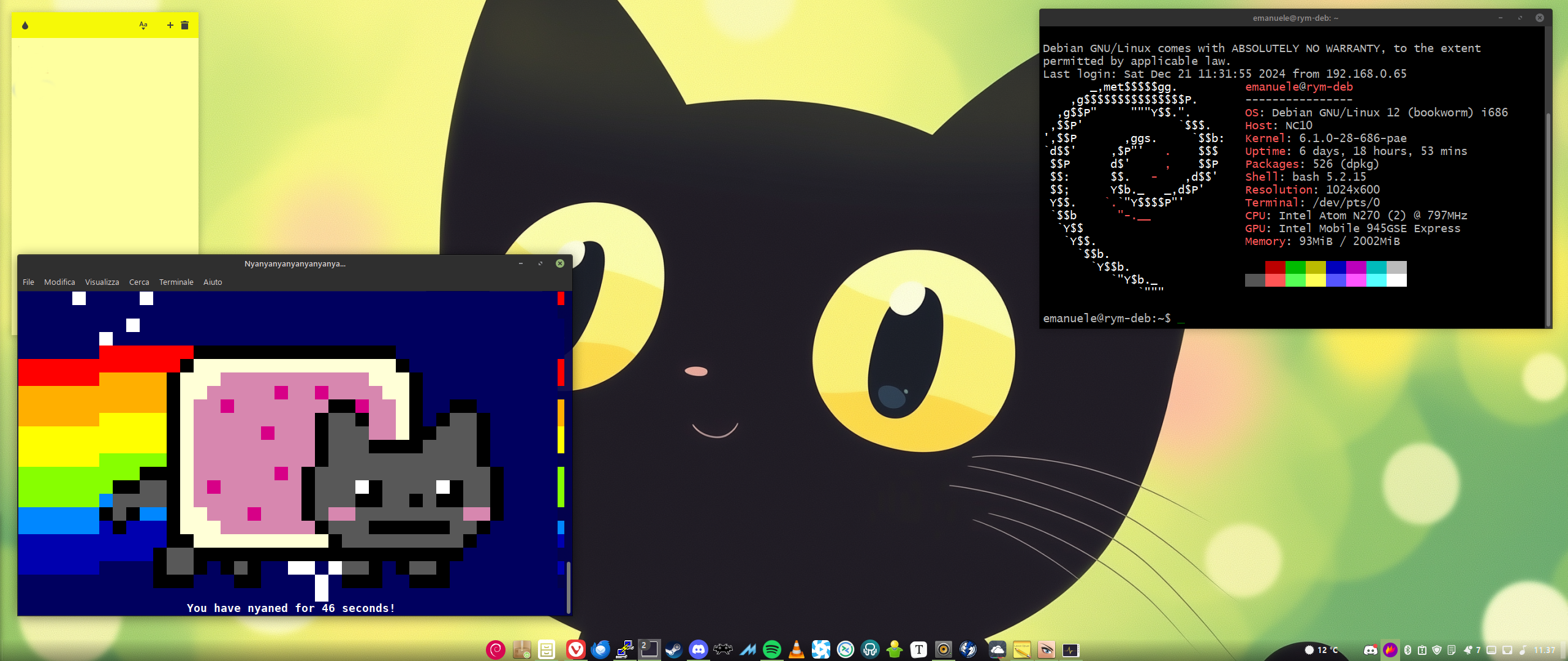Open the teal octopus app in dock
Viewport: 1568px width, 661px height.
click(870, 649)
